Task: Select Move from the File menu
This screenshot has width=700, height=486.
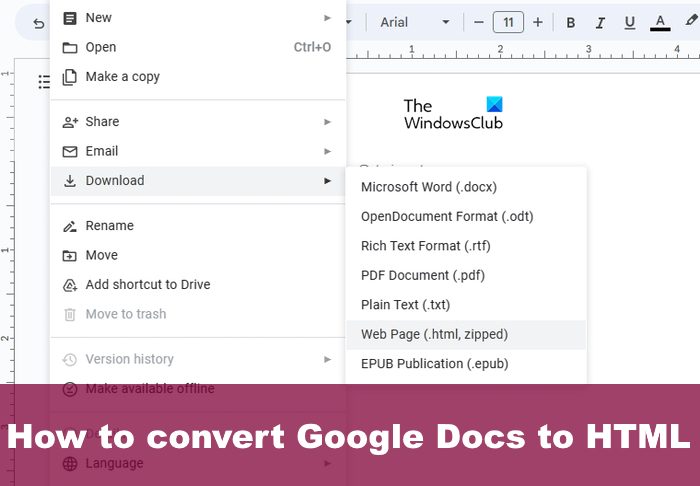Action: (198, 255)
